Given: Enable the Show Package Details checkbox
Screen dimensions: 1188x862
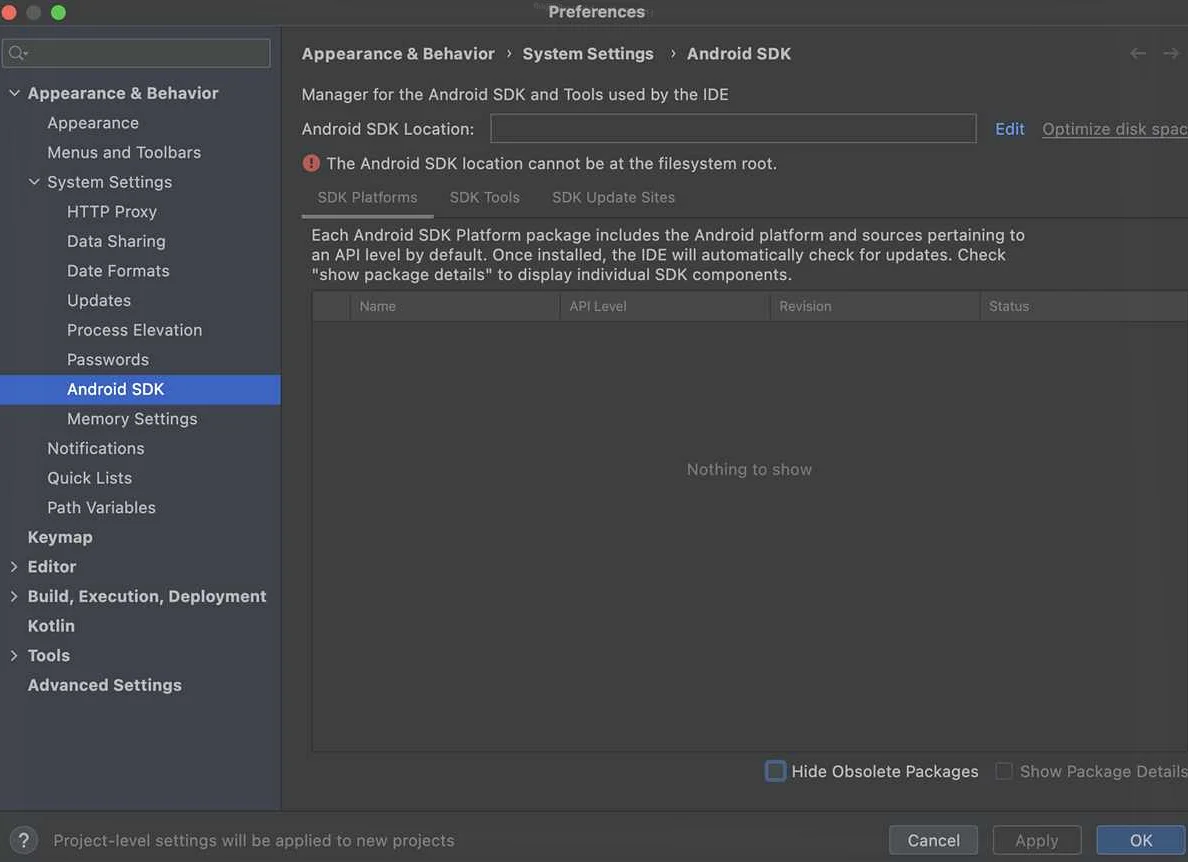Looking at the screenshot, I should (x=1004, y=771).
